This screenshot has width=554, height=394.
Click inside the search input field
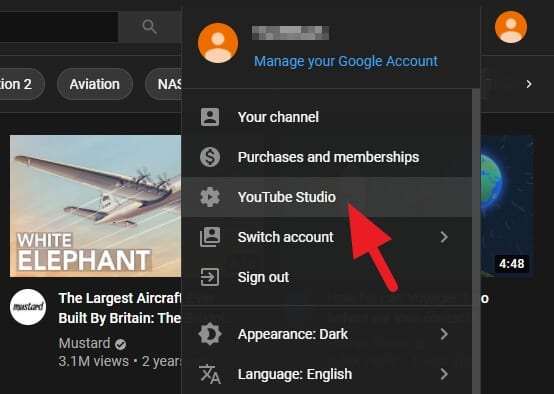pos(59,27)
